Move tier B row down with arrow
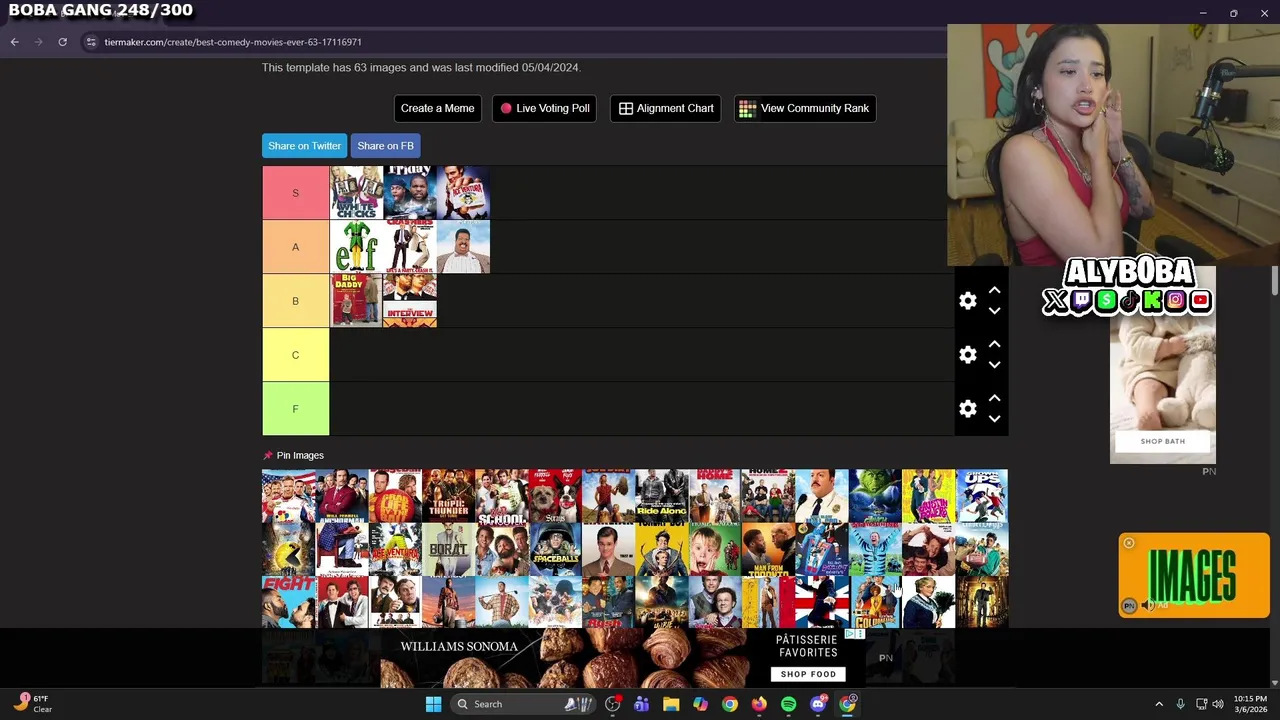Viewport: 1280px width, 720px height. (x=994, y=311)
